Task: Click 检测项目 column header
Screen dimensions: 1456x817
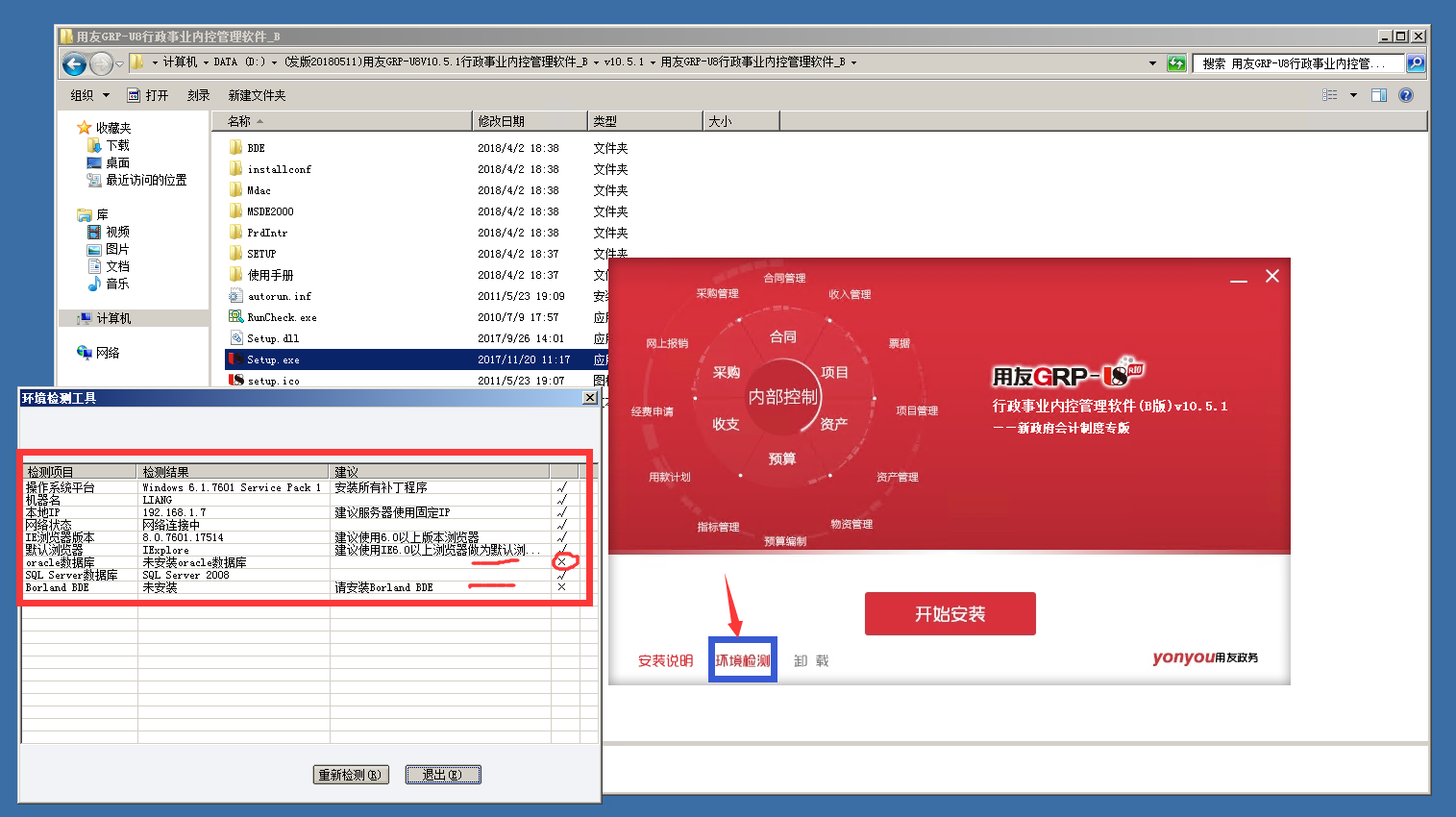Action: pyautogui.click(x=80, y=471)
